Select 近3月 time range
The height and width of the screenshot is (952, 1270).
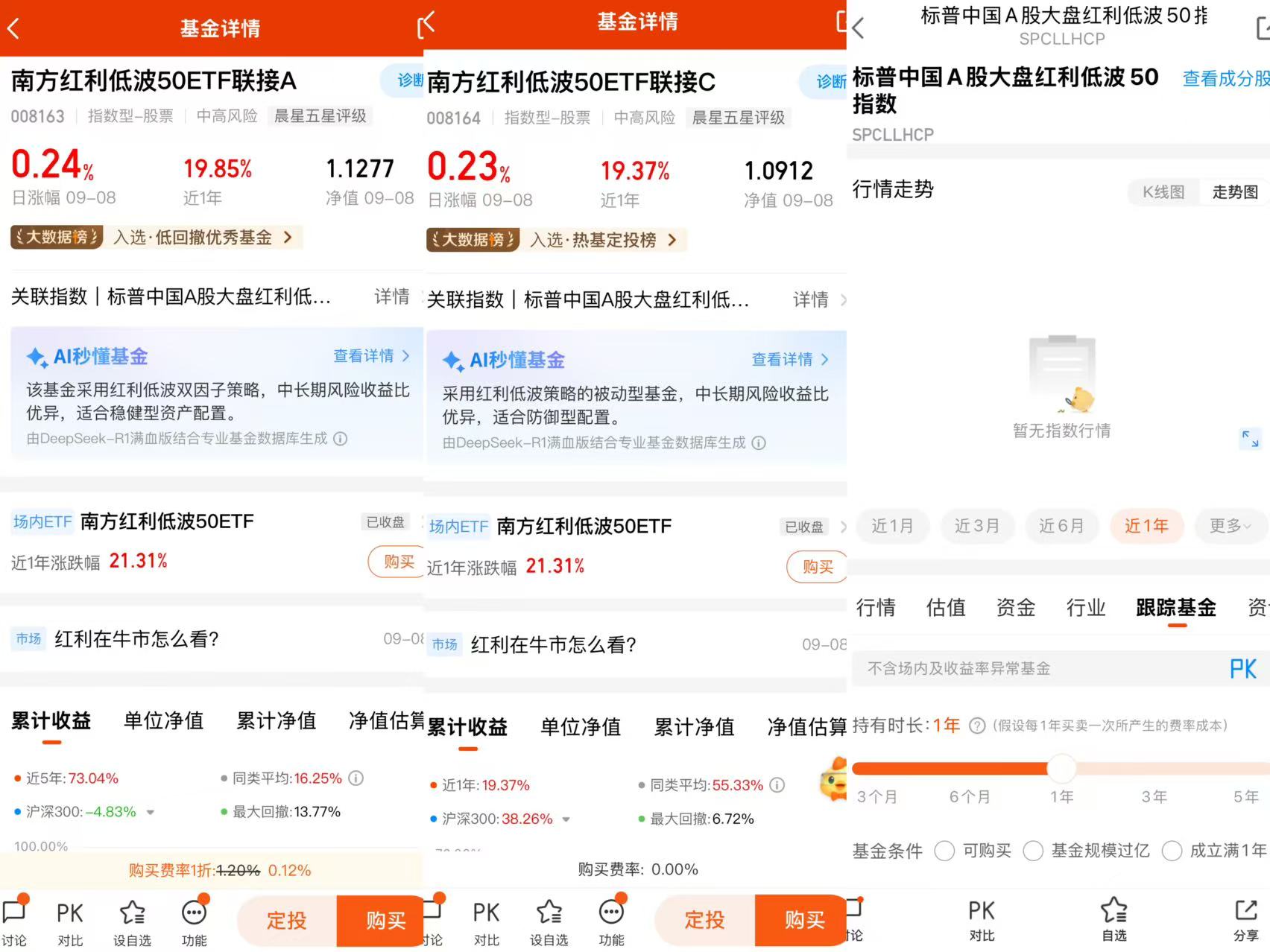(x=976, y=526)
